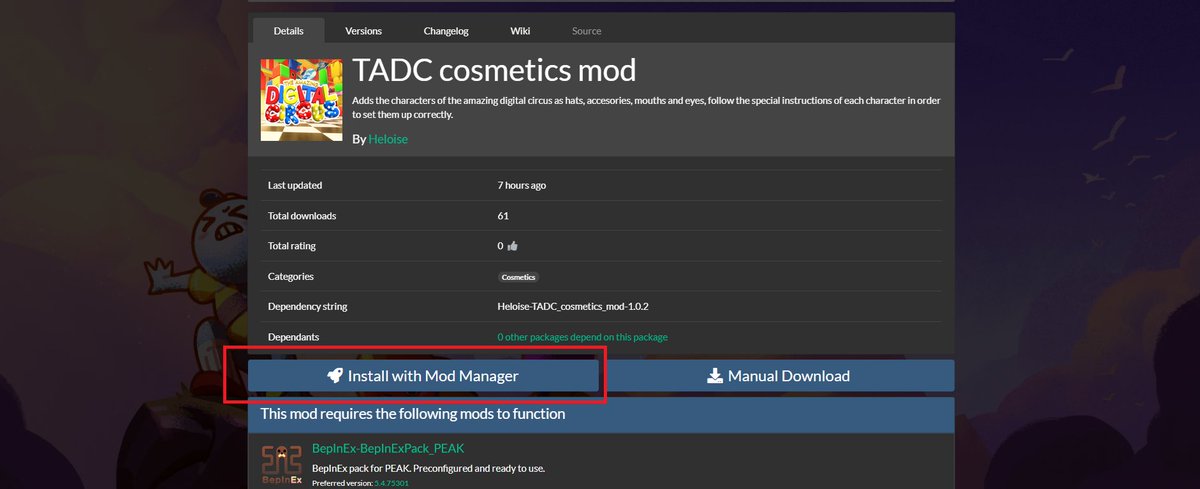Click rocket icon on install button
The height and width of the screenshot is (489, 1200).
335,376
